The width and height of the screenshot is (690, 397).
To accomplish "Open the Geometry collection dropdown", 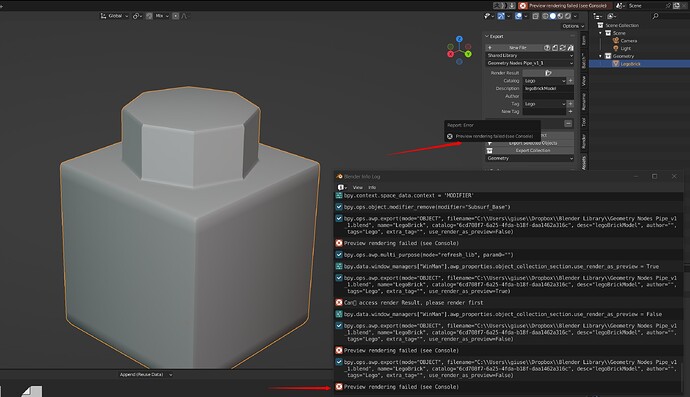I will [530, 158].
